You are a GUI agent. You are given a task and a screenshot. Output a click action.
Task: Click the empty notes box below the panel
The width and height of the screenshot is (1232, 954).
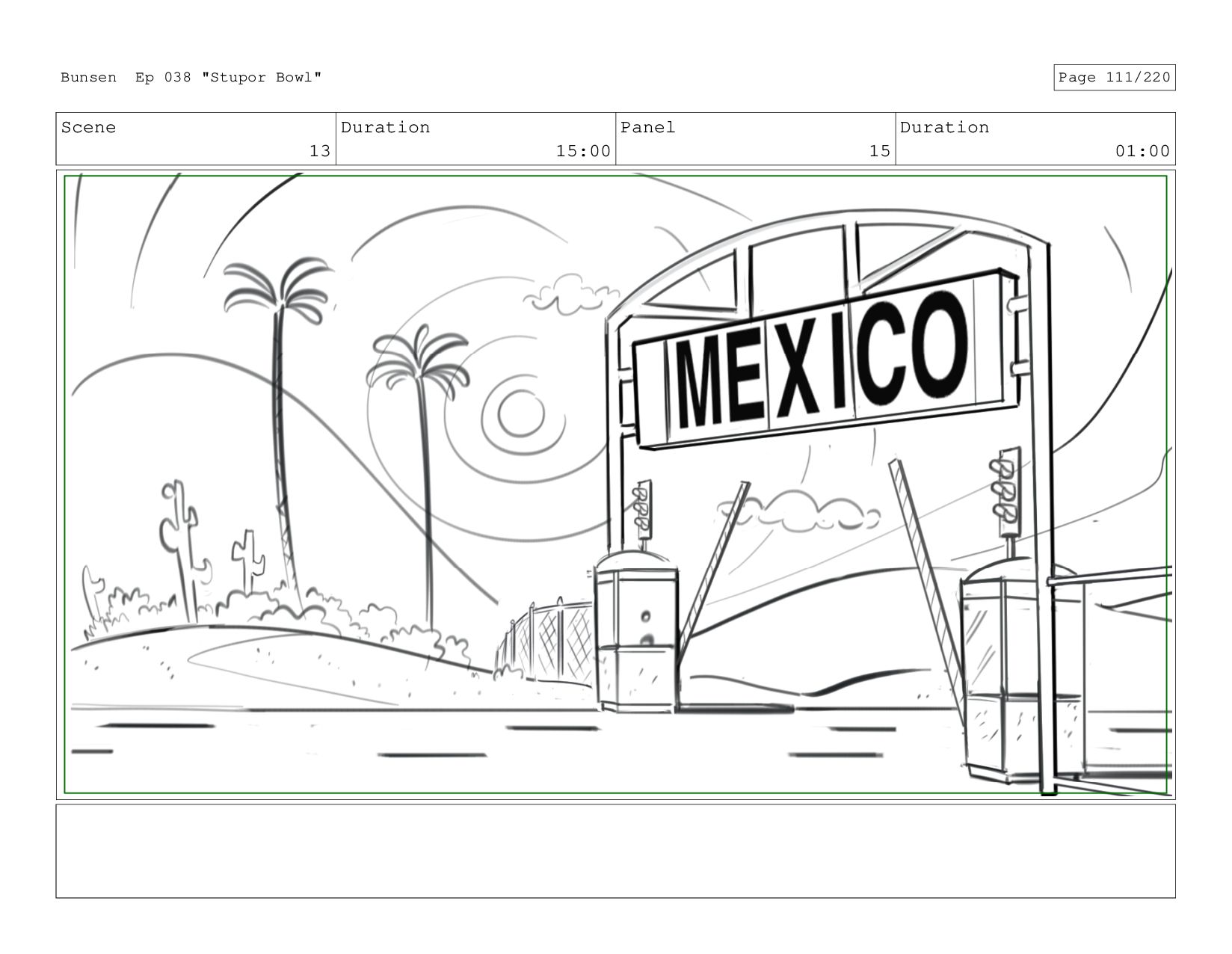point(615,851)
